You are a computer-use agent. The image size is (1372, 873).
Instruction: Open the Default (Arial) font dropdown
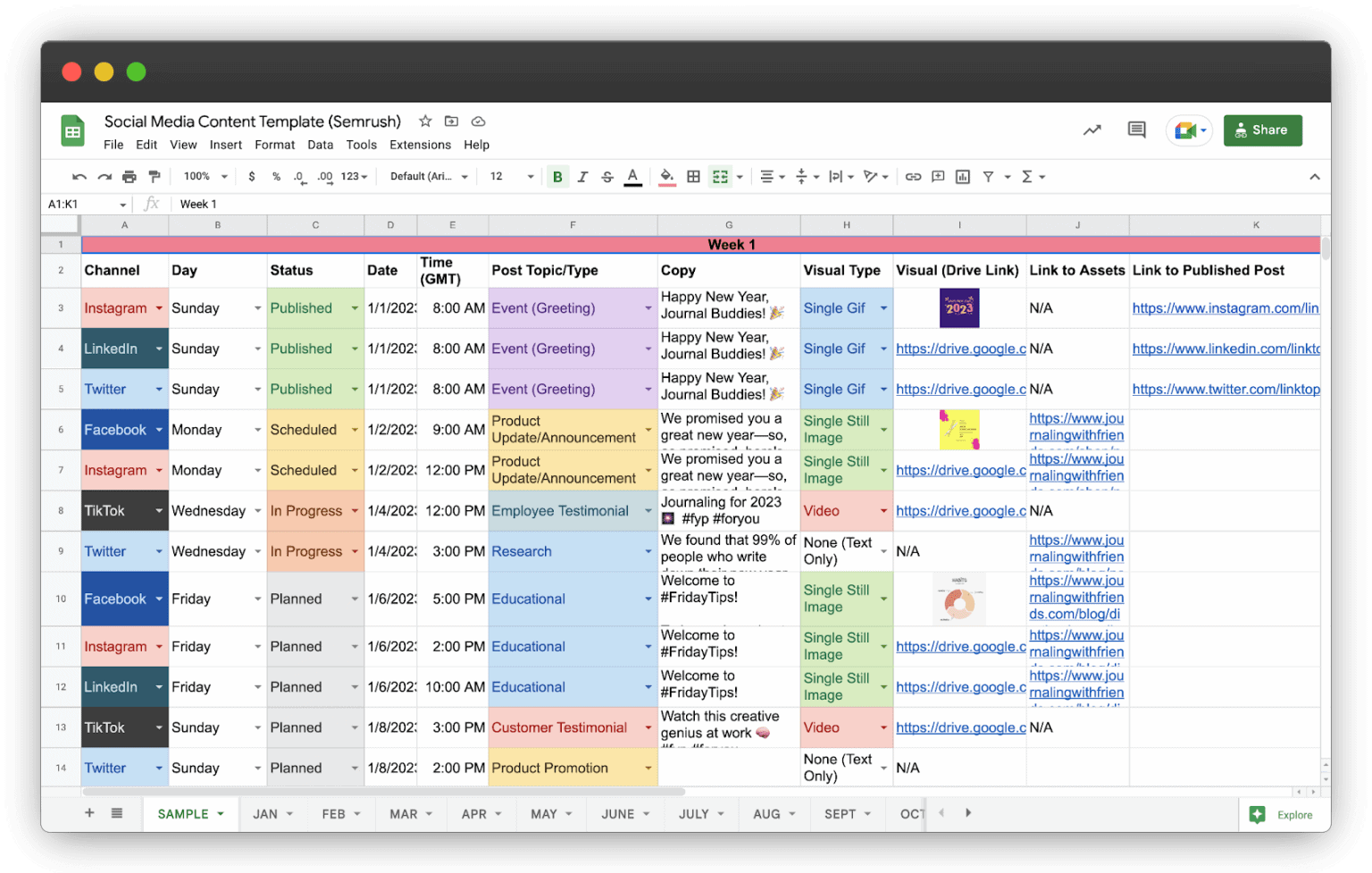click(429, 177)
